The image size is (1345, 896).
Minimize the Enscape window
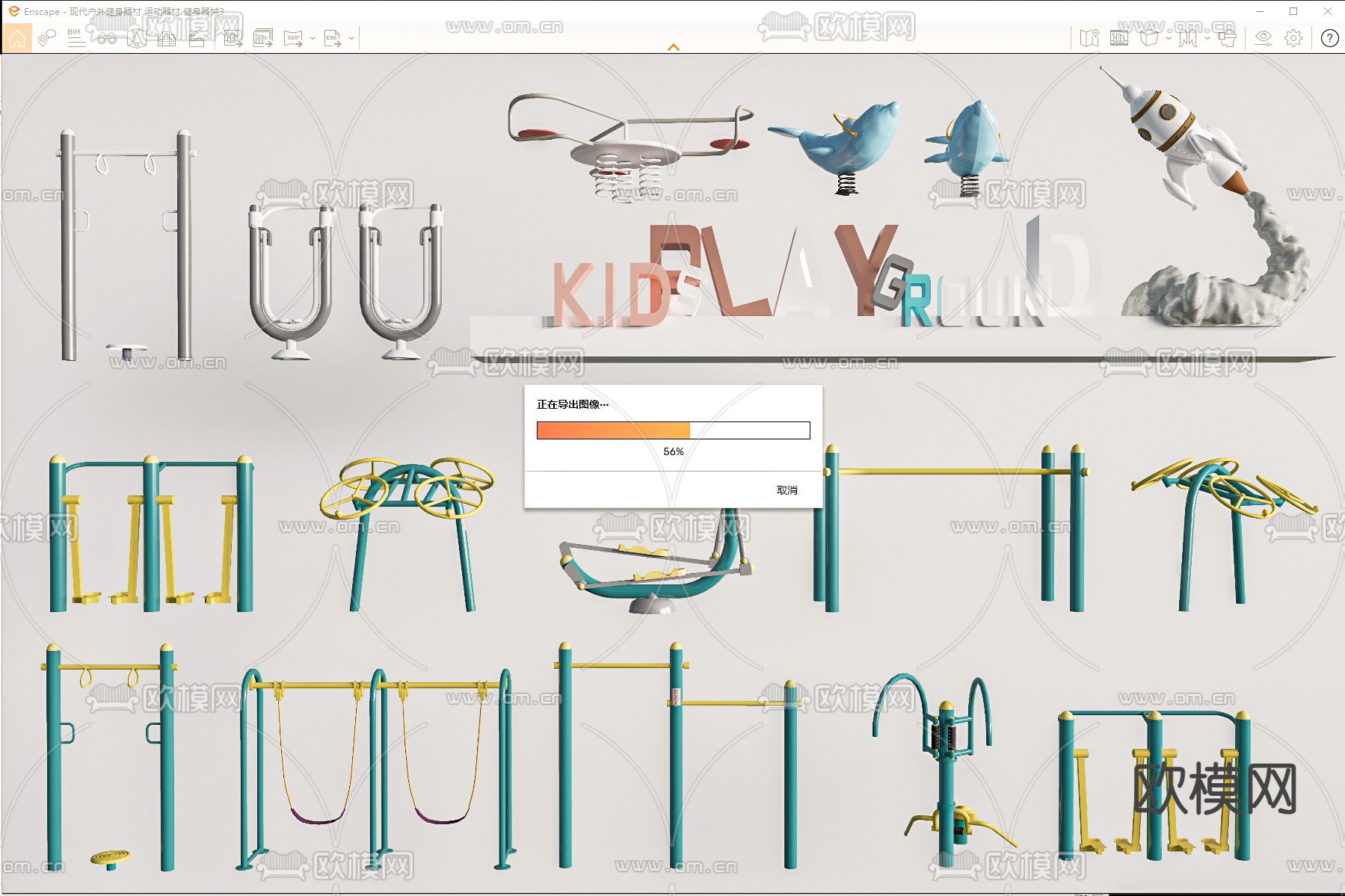click(x=1261, y=11)
